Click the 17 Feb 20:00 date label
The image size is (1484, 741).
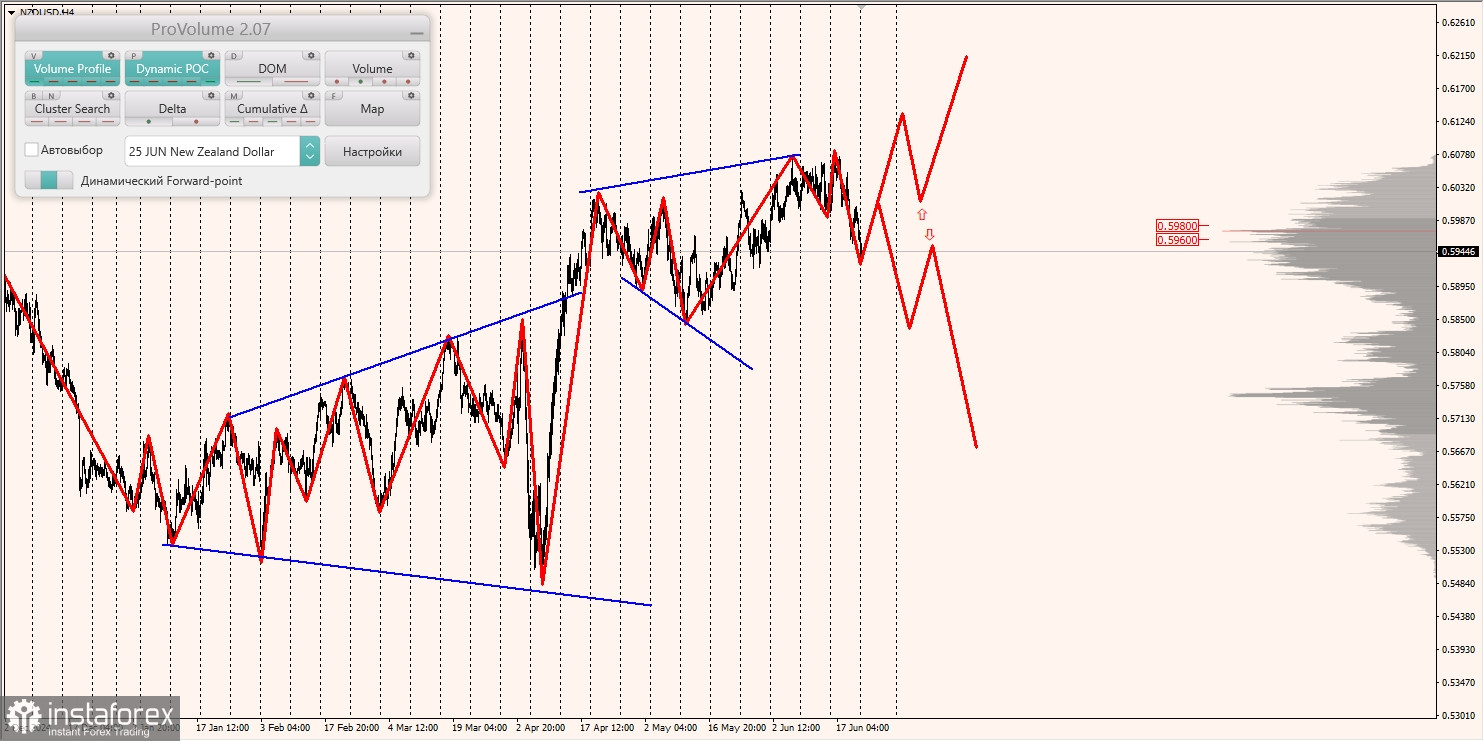(351, 728)
